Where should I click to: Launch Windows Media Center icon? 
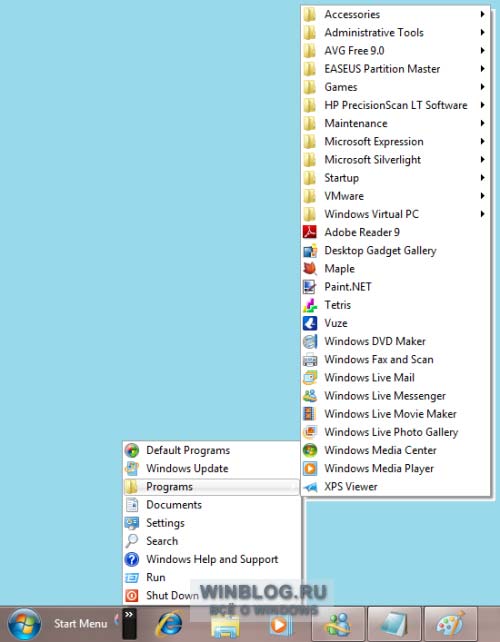click(x=310, y=450)
